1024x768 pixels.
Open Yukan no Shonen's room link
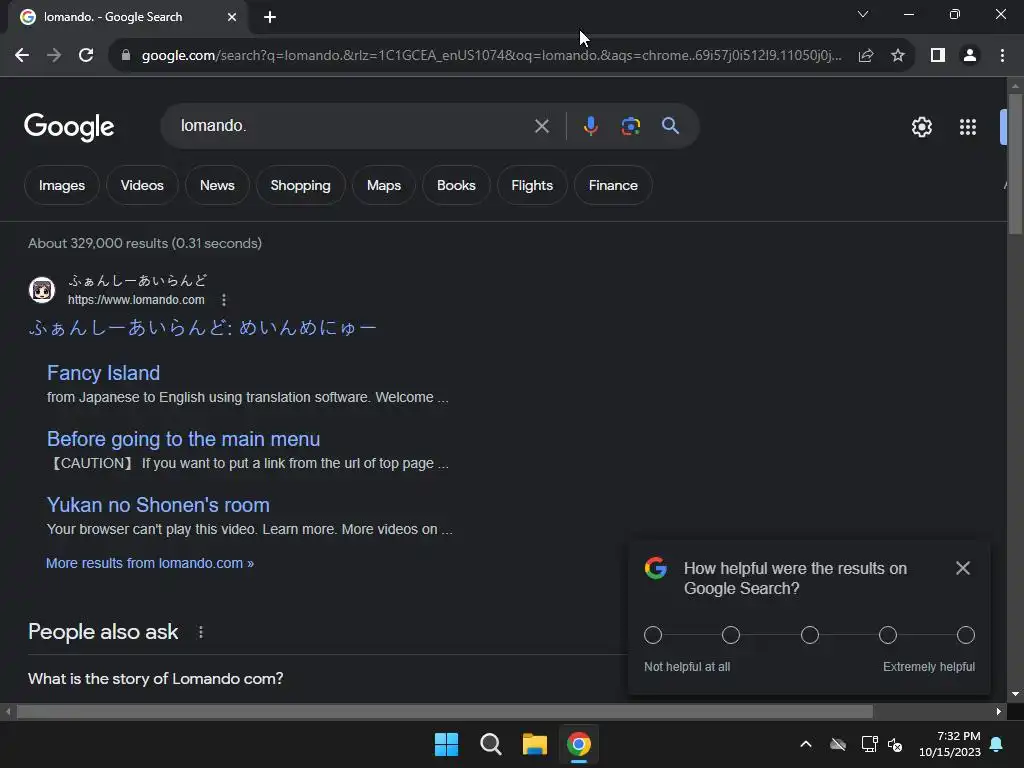[158, 505]
